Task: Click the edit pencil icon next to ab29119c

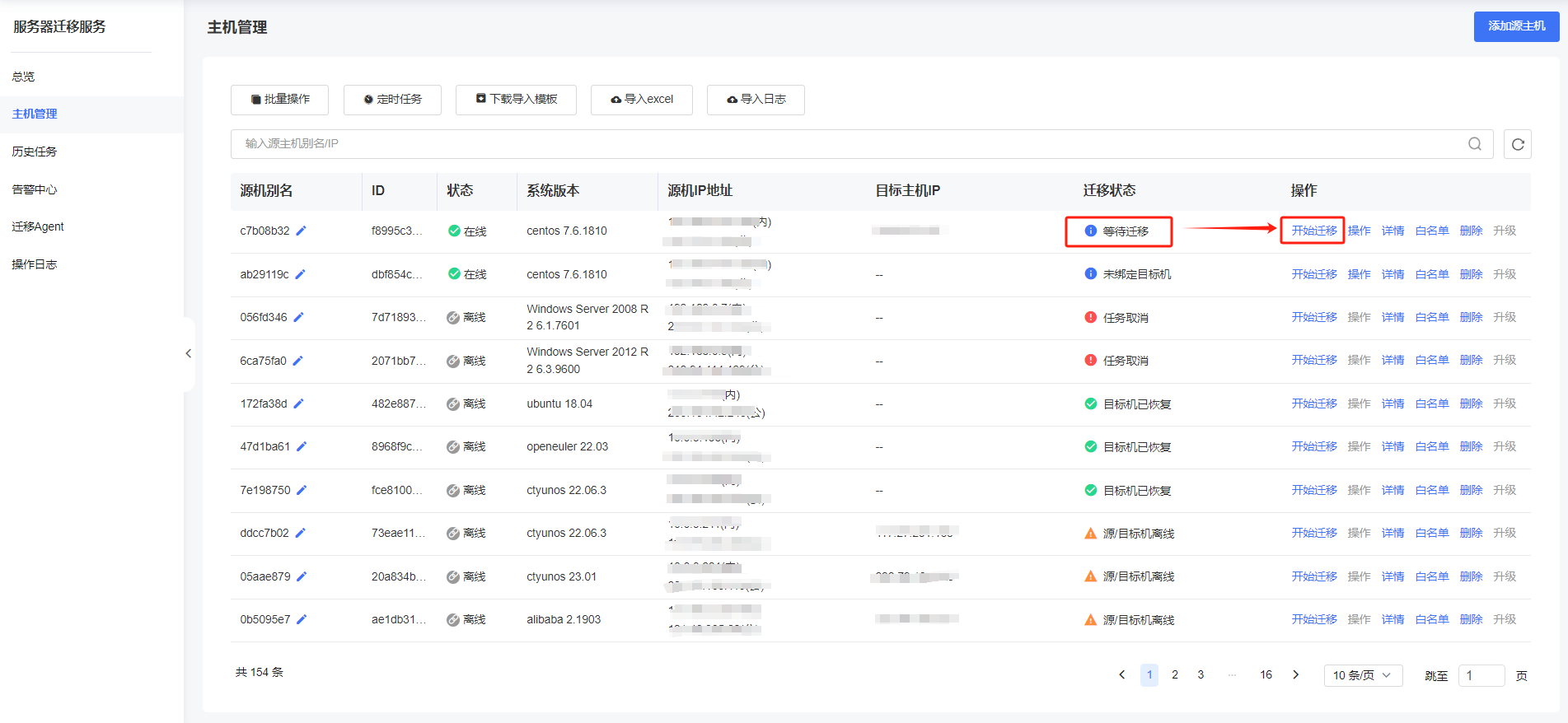Action: 301,274
